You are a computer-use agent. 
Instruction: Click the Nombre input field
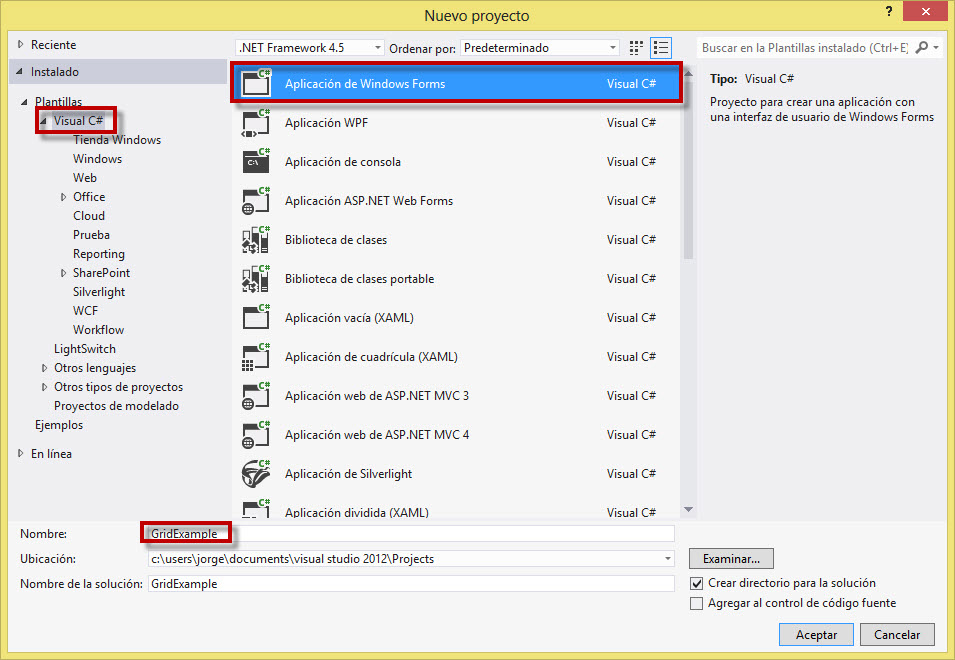coord(411,533)
